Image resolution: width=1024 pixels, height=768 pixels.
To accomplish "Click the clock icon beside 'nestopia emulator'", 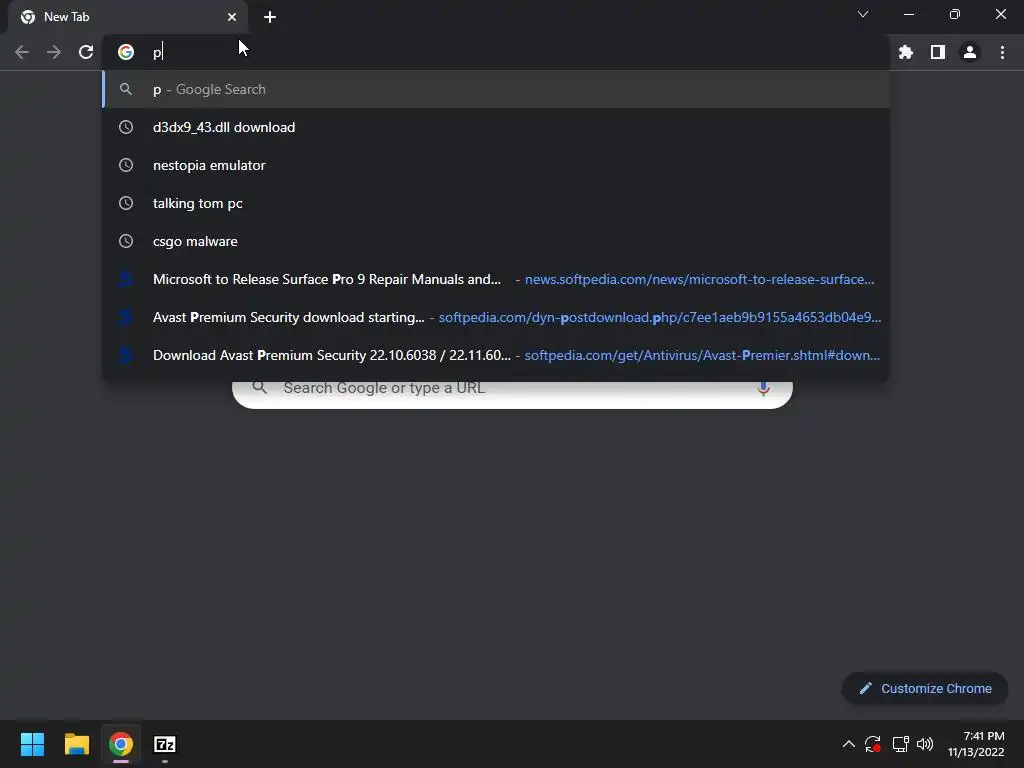I will tap(126, 165).
